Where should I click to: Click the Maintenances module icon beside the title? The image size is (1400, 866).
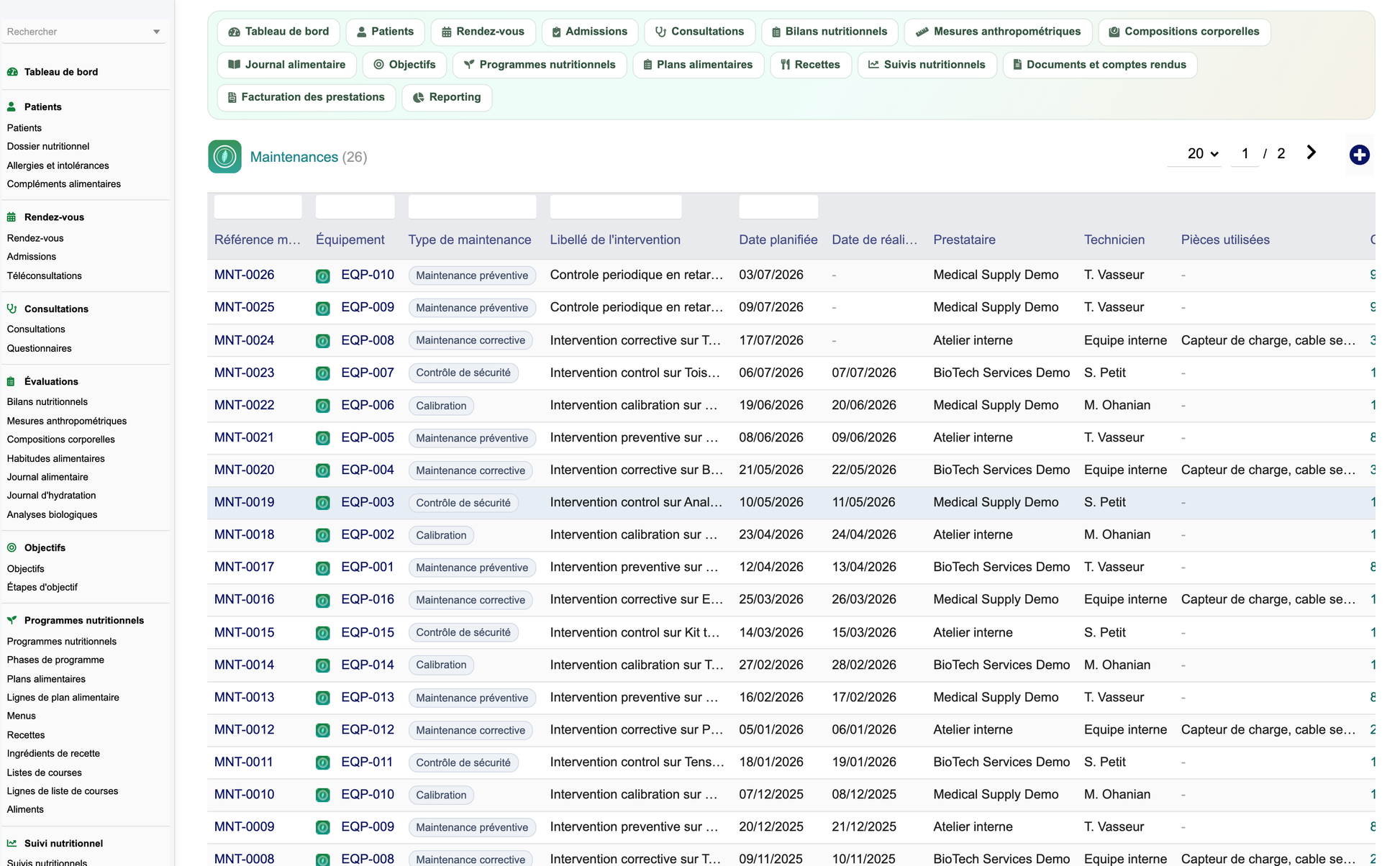tap(224, 157)
